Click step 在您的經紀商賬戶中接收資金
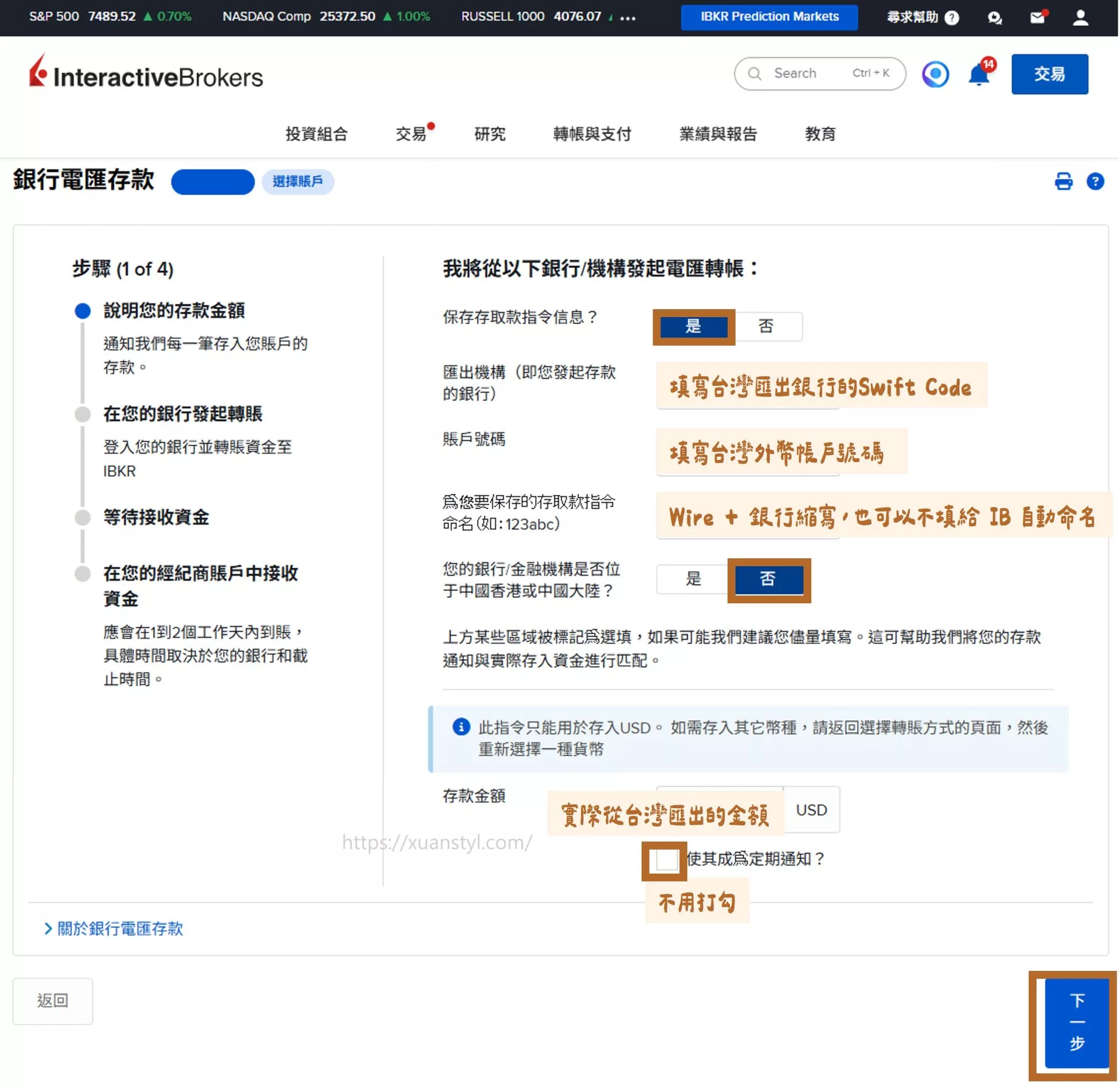This screenshot has height=1090, width=1120. (x=200, y=585)
